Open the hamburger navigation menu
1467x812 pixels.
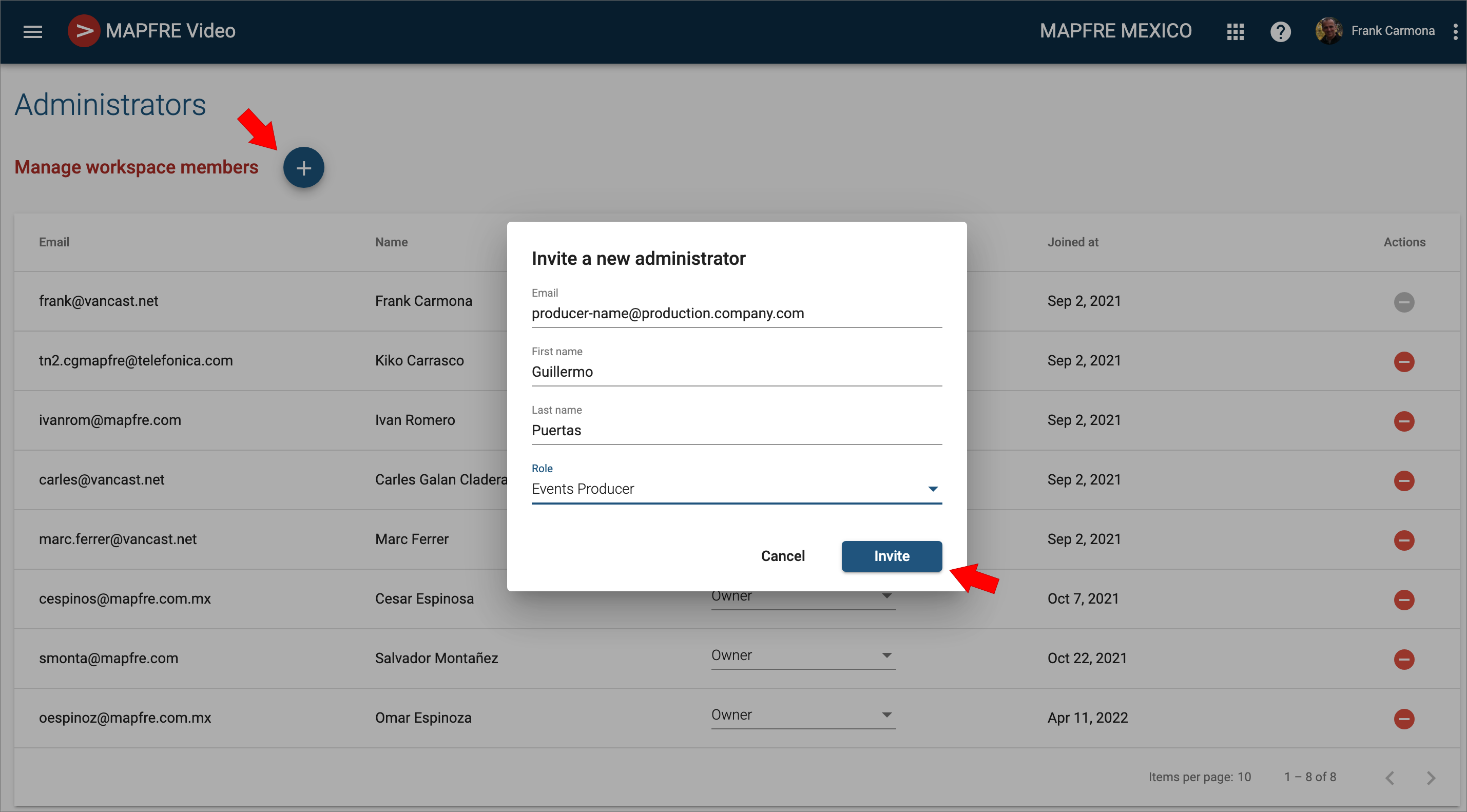pyautogui.click(x=32, y=31)
